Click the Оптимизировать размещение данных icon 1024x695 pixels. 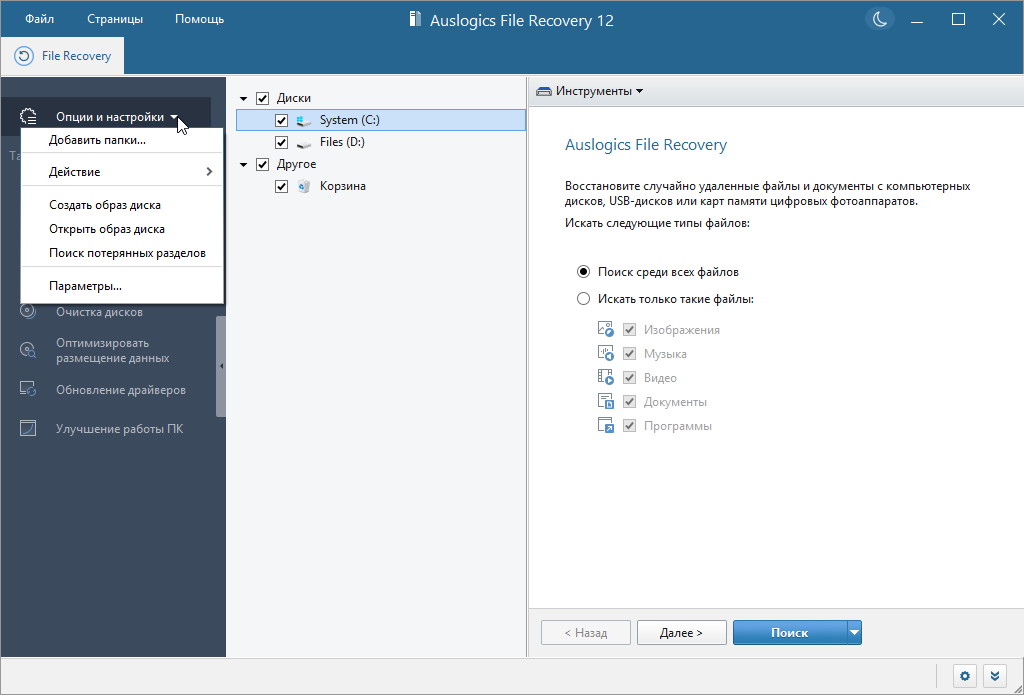28,350
